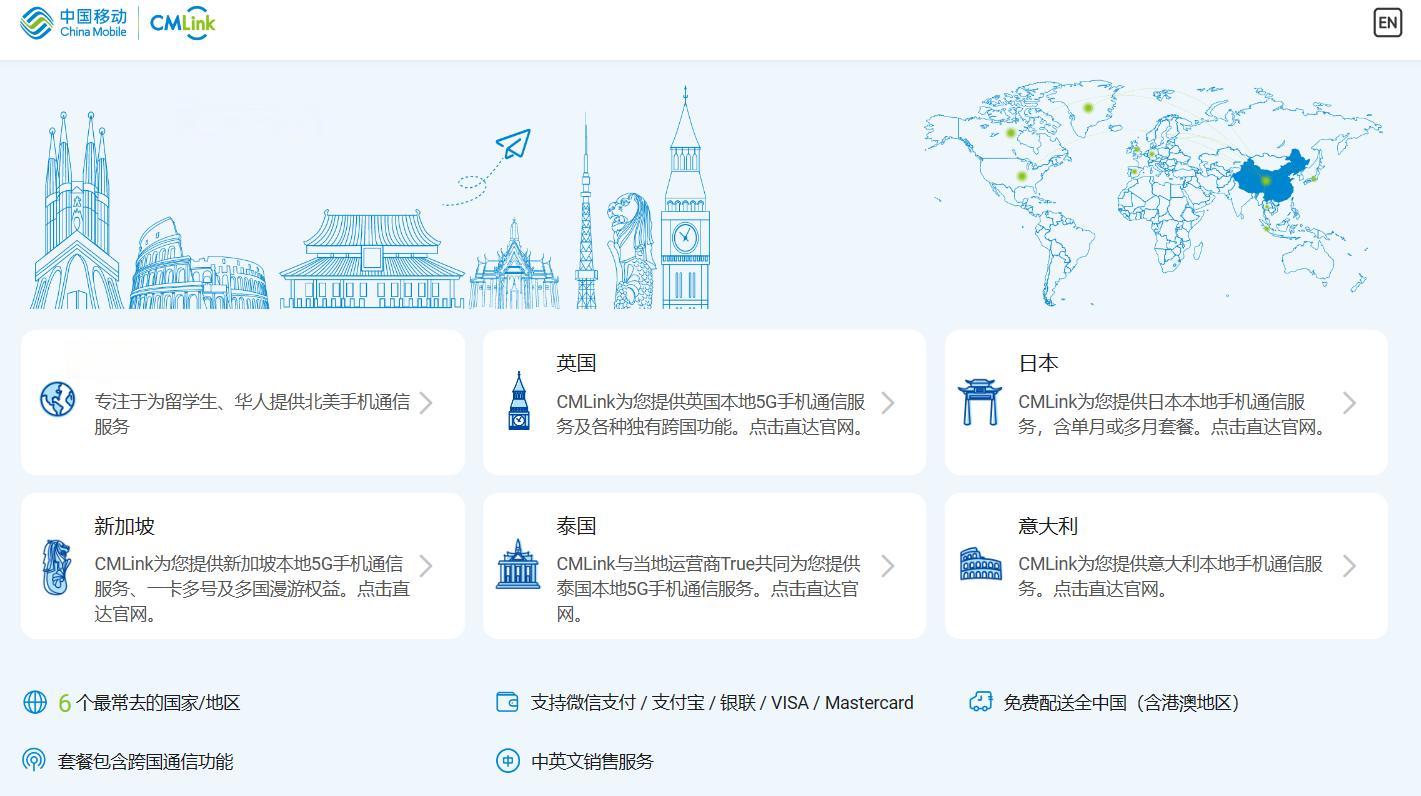The width and height of the screenshot is (1421, 796).
Task: Click the world map image in the banner
Action: pyautogui.click(x=1154, y=193)
